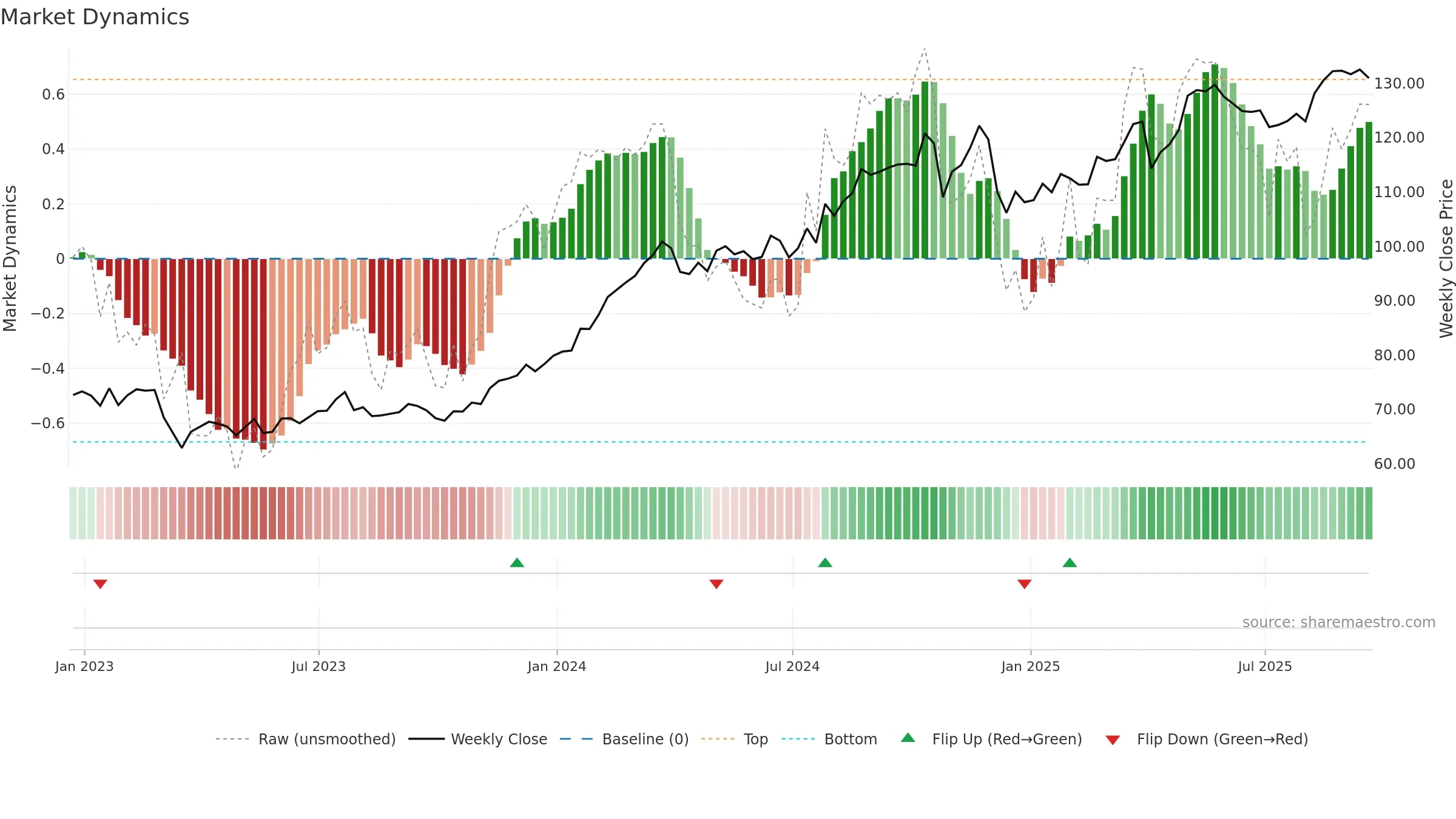Click the Jan 2025 axis label
The width and height of the screenshot is (1456, 819).
(x=1031, y=666)
